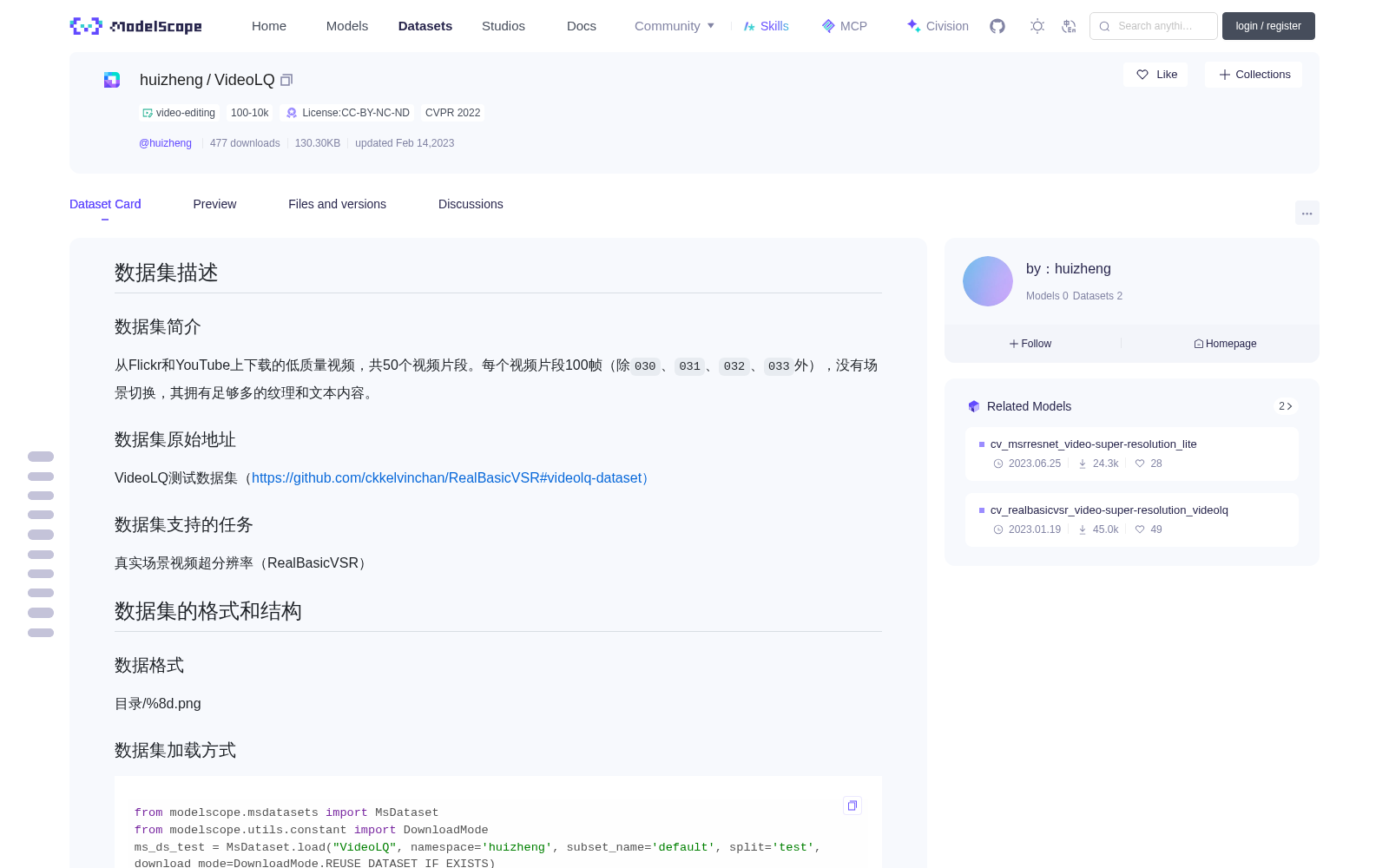Screen dimensions: 1389x868
Task: Open the Community dropdown menu
Action: [x=675, y=26]
